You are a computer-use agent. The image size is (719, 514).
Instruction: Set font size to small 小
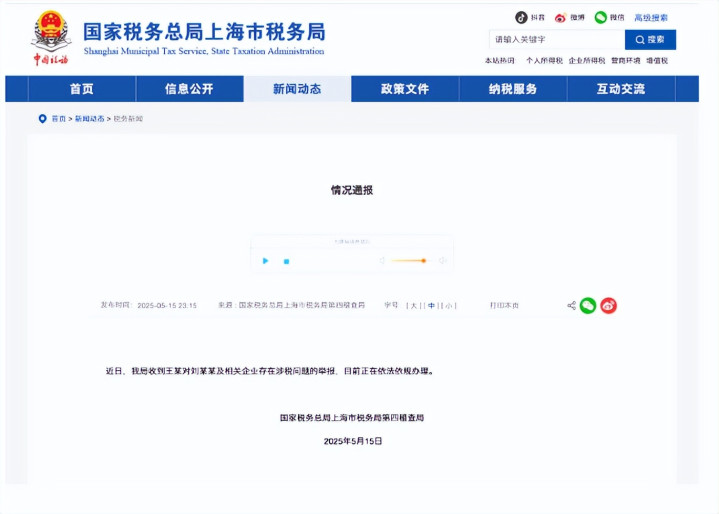point(448,305)
